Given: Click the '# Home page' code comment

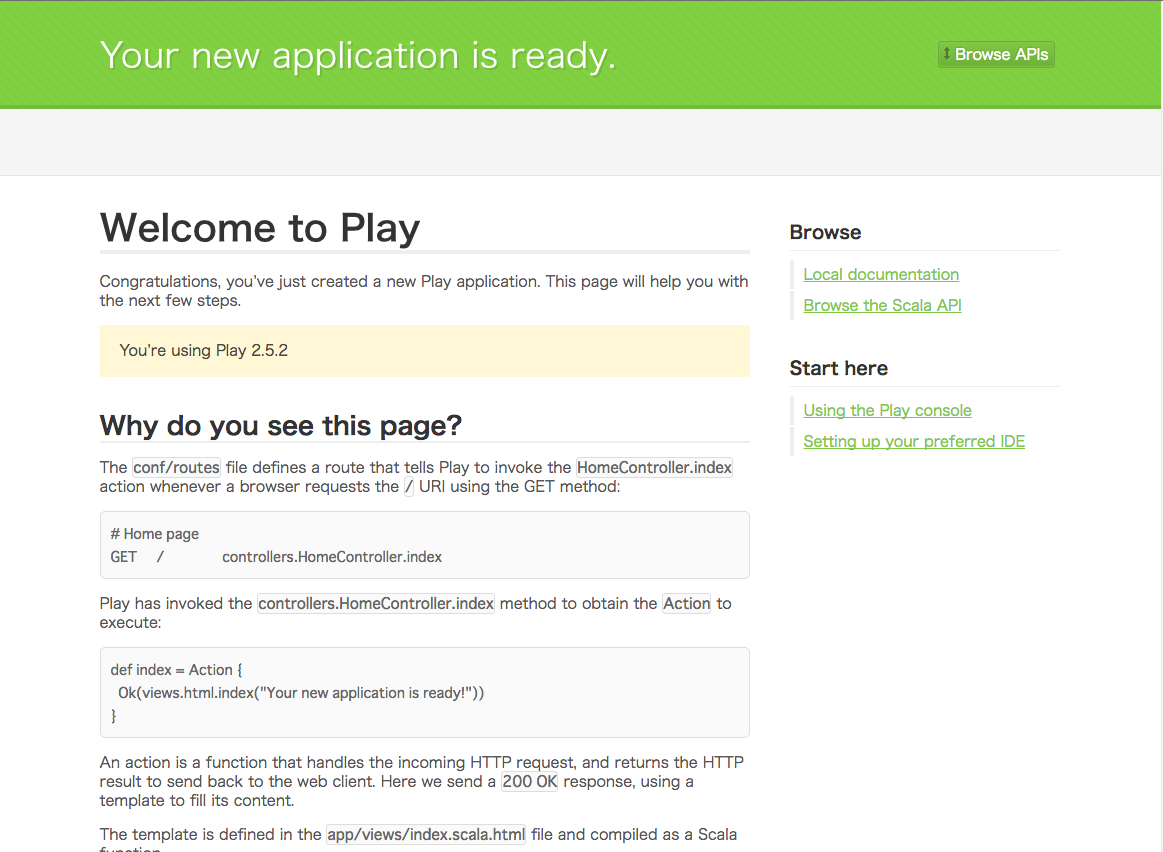Looking at the screenshot, I should click(154, 534).
